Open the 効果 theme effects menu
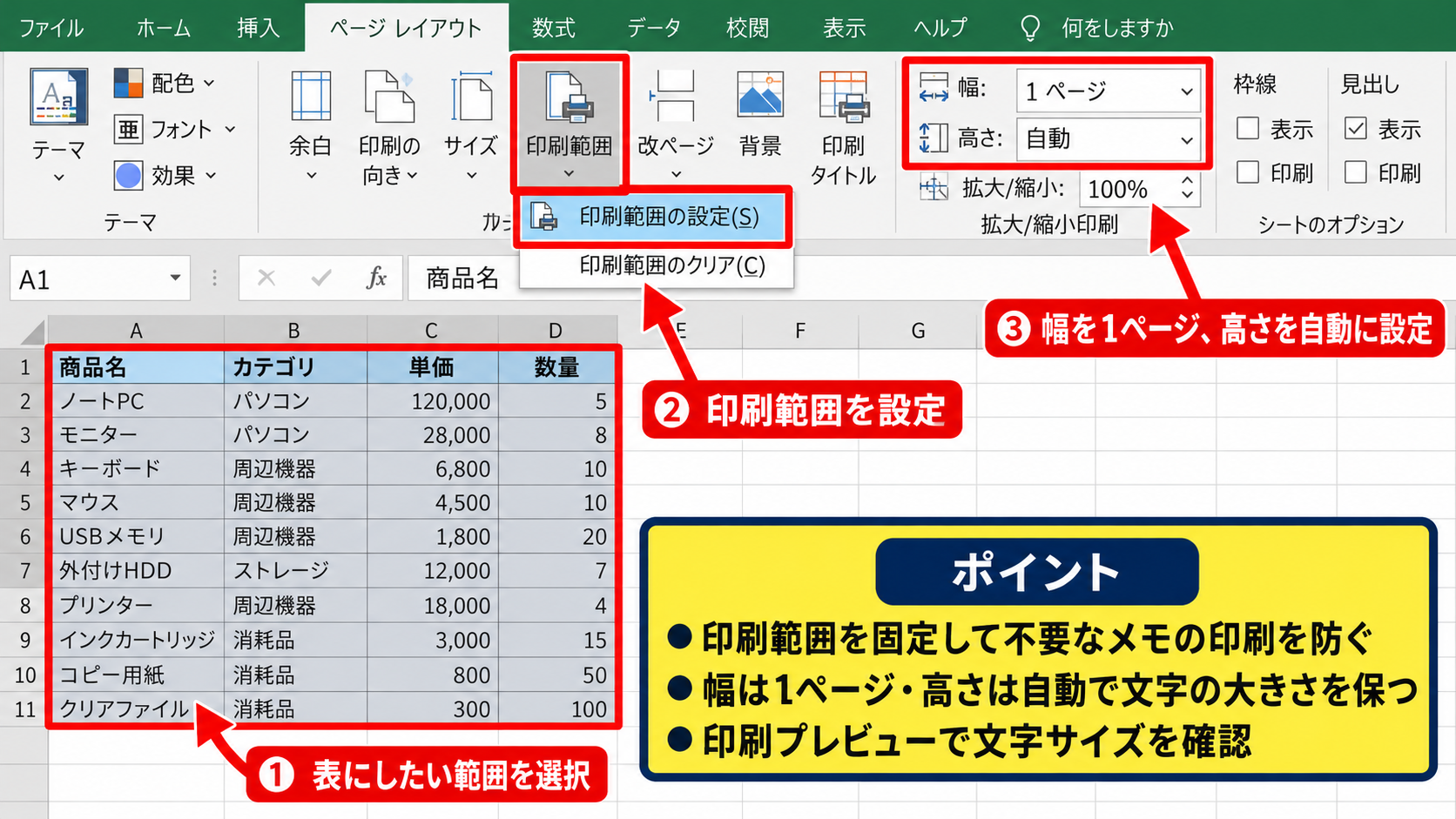 [x=165, y=176]
